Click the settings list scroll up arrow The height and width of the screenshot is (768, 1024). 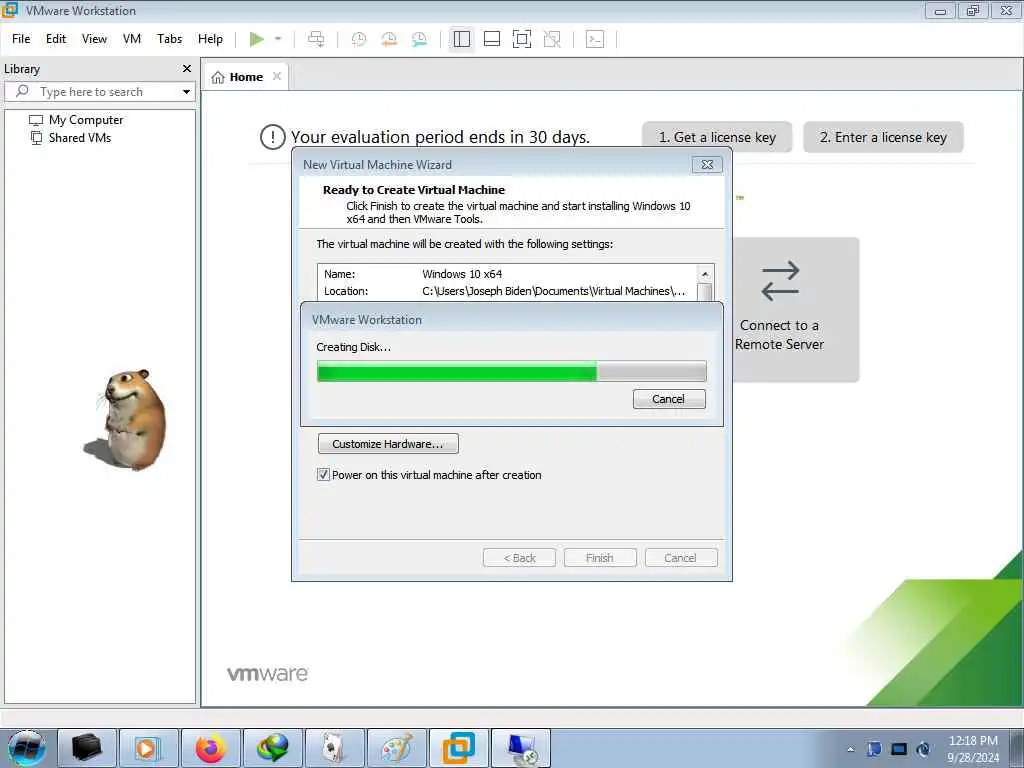pyautogui.click(x=705, y=274)
